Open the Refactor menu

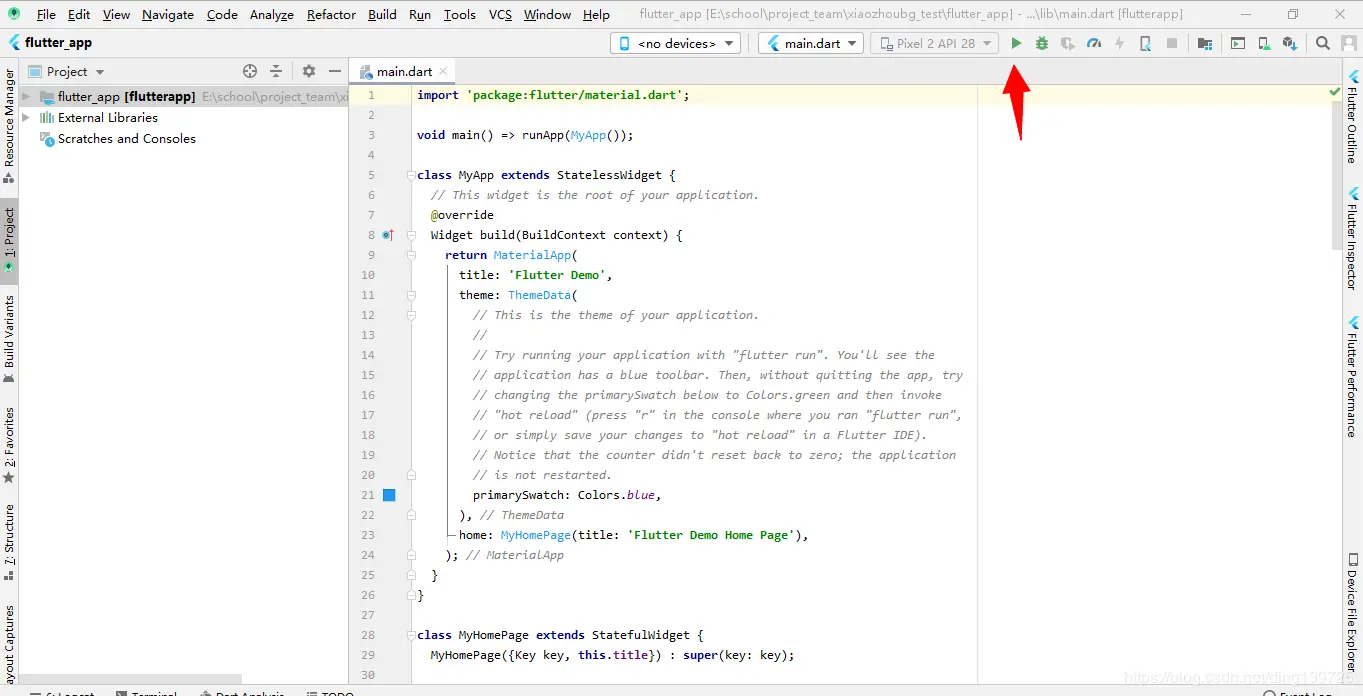pos(331,14)
